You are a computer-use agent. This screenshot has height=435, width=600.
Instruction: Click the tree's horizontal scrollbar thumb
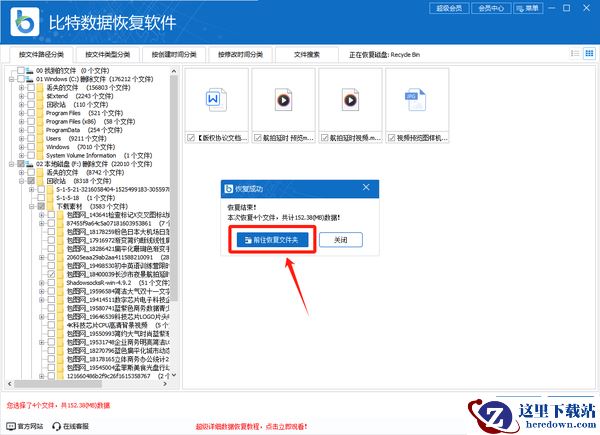[x=58, y=384]
